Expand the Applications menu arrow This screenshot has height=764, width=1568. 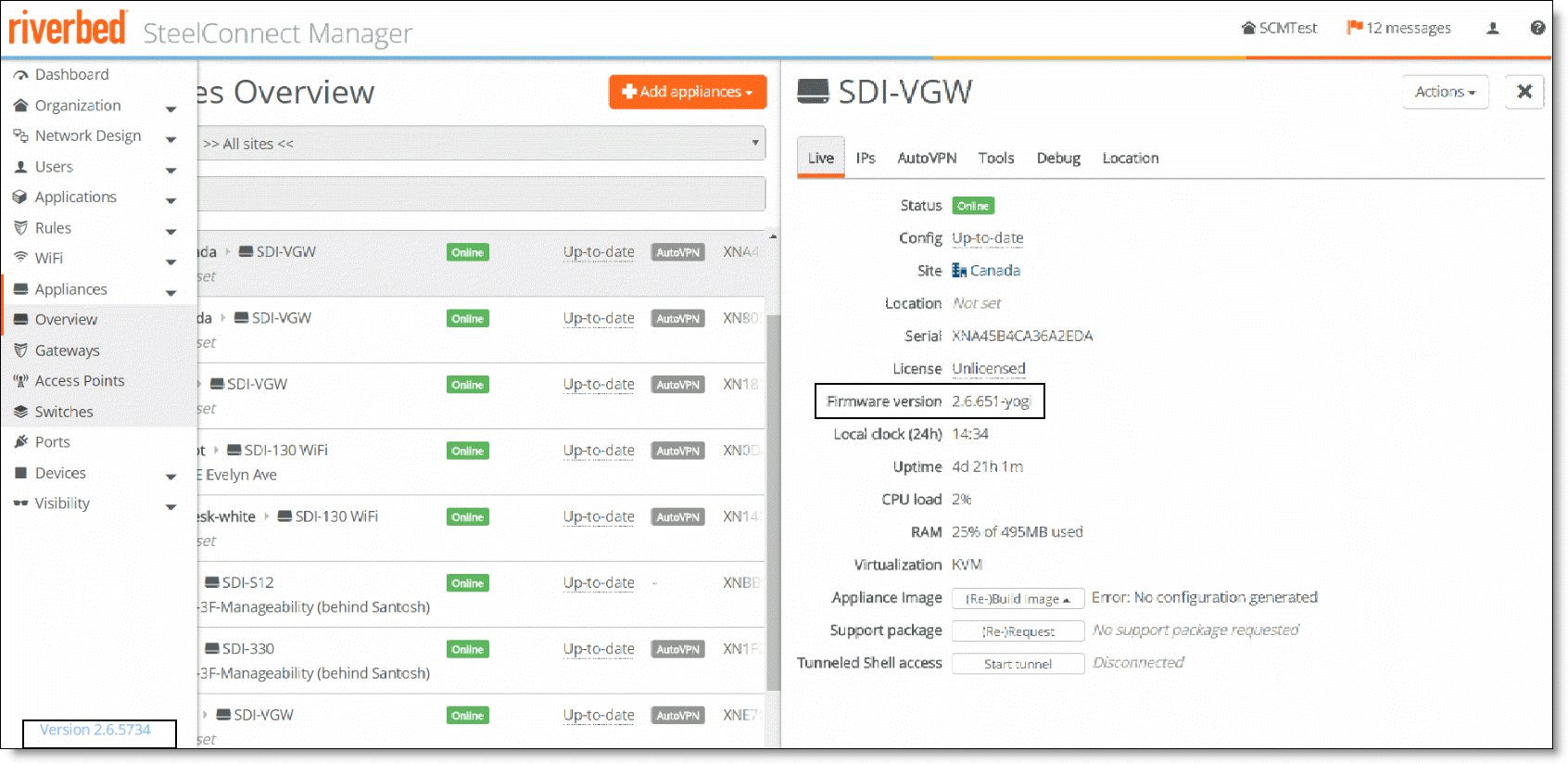coord(171,201)
